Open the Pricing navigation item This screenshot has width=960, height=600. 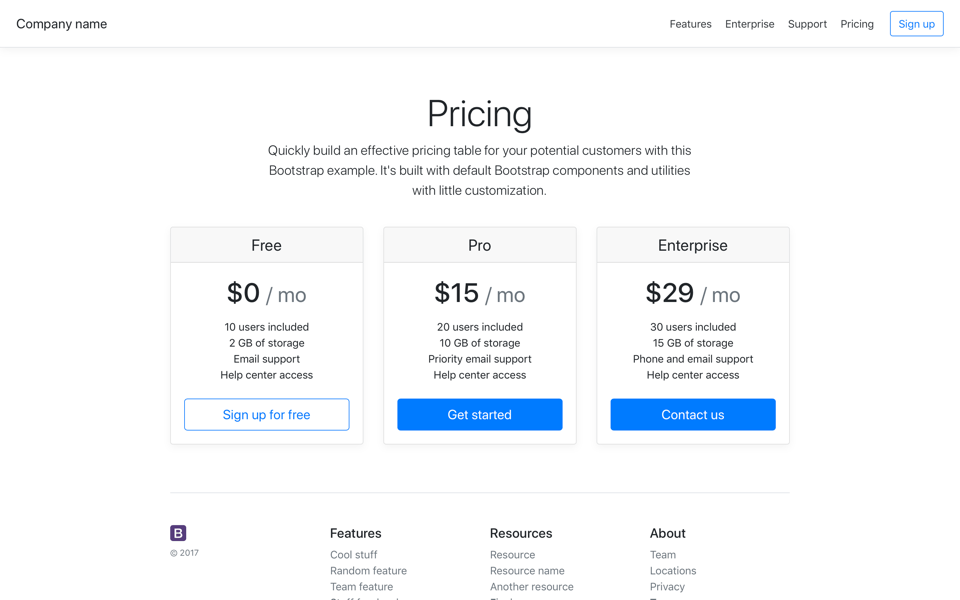click(856, 23)
